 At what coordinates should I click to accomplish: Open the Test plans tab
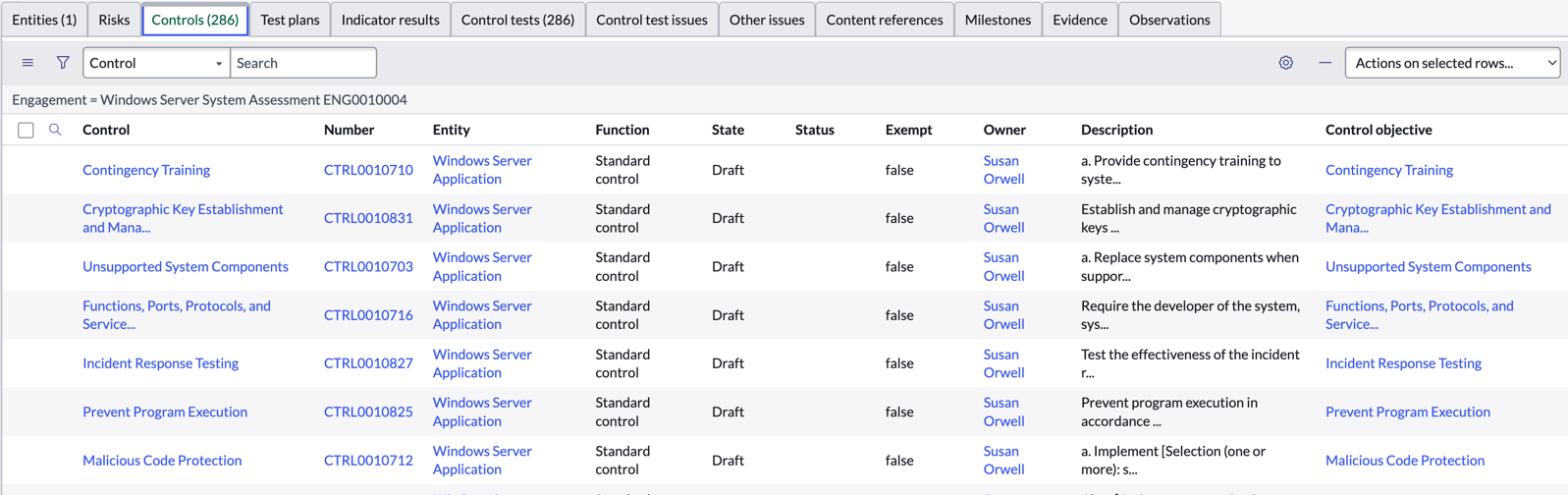(x=290, y=20)
